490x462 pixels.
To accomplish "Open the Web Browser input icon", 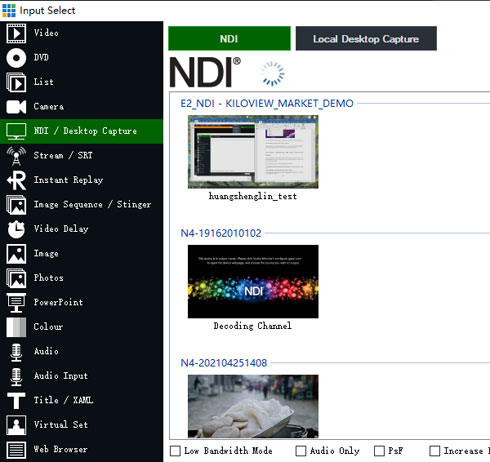I will pyautogui.click(x=16, y=449).
